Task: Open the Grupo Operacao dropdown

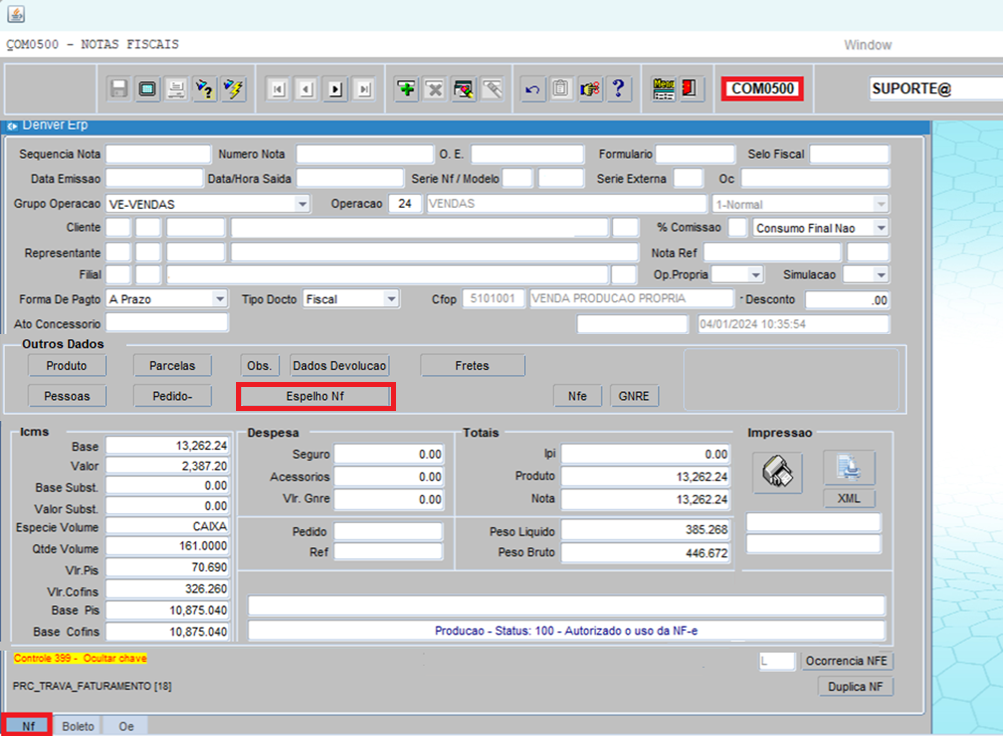Action: pos(302,204)
